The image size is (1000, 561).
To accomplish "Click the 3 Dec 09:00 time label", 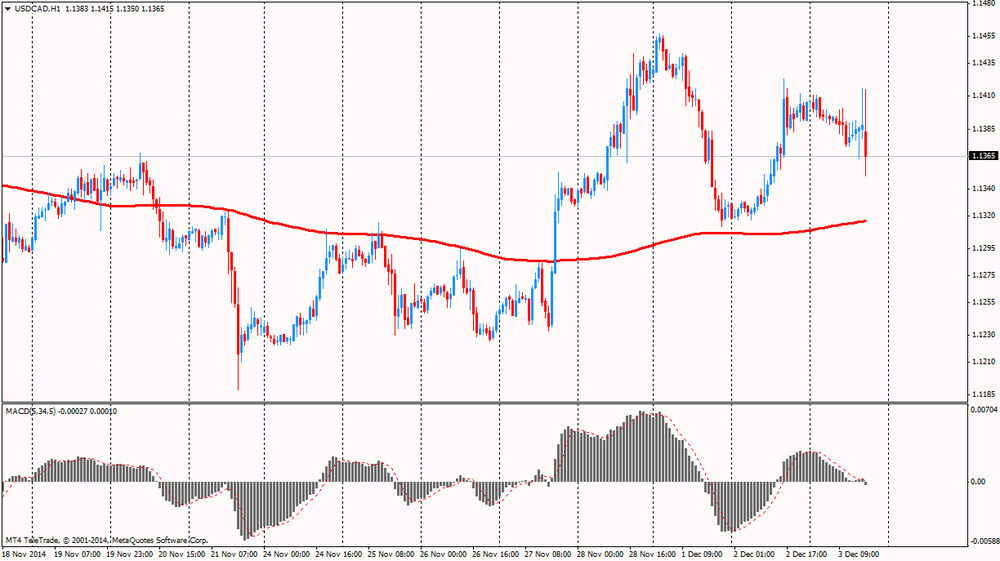I will pos(859,555).
